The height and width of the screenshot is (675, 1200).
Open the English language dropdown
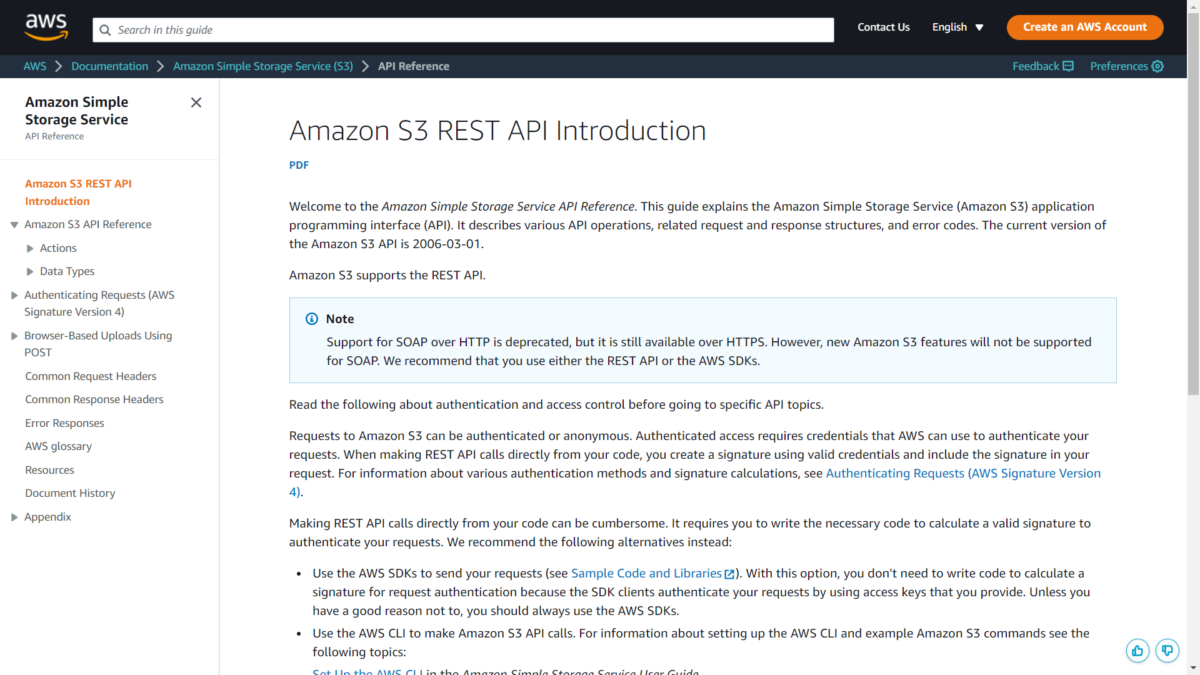coord(956,28)
